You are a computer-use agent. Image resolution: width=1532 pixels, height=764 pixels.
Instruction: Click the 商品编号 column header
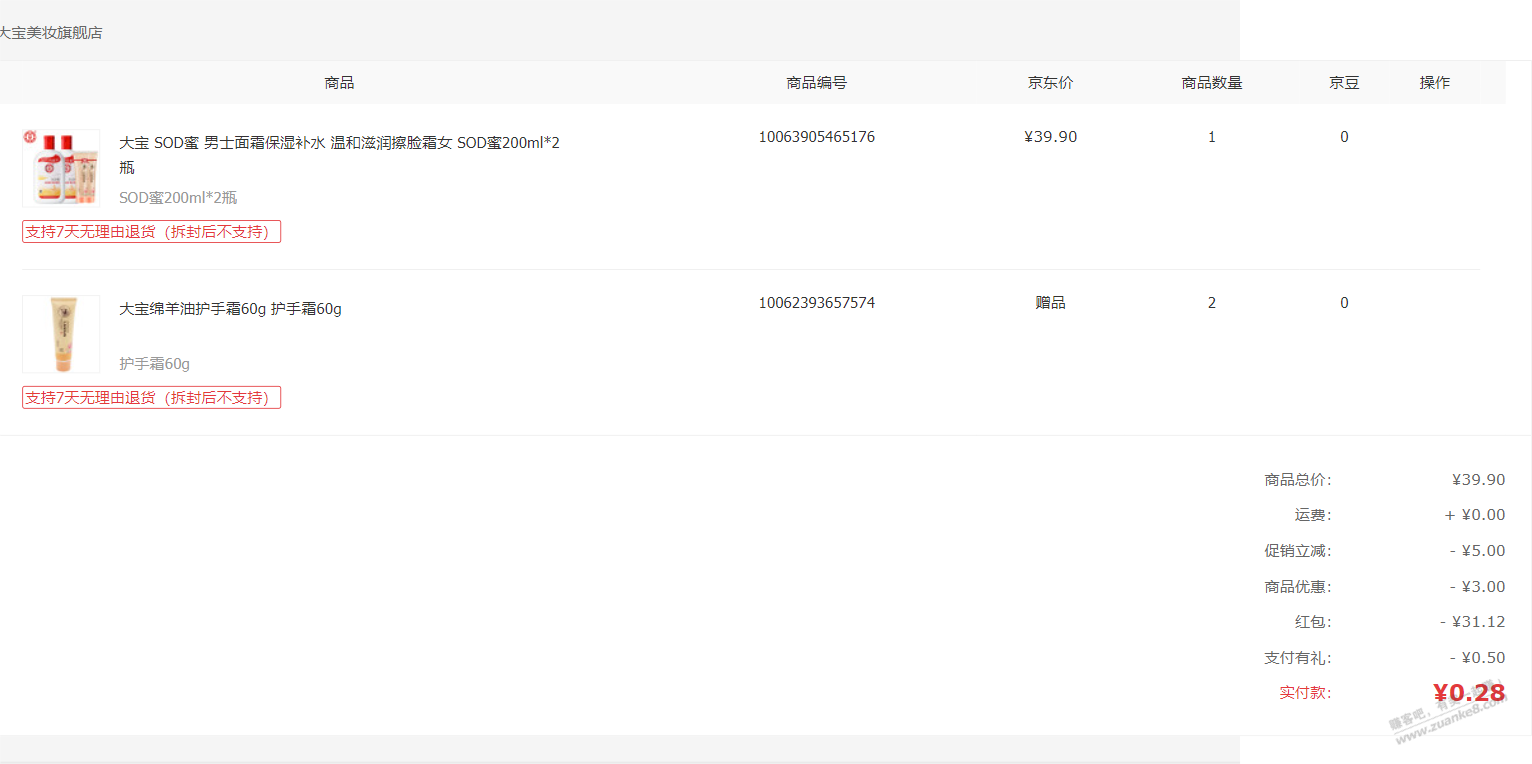tap(816, 83)
